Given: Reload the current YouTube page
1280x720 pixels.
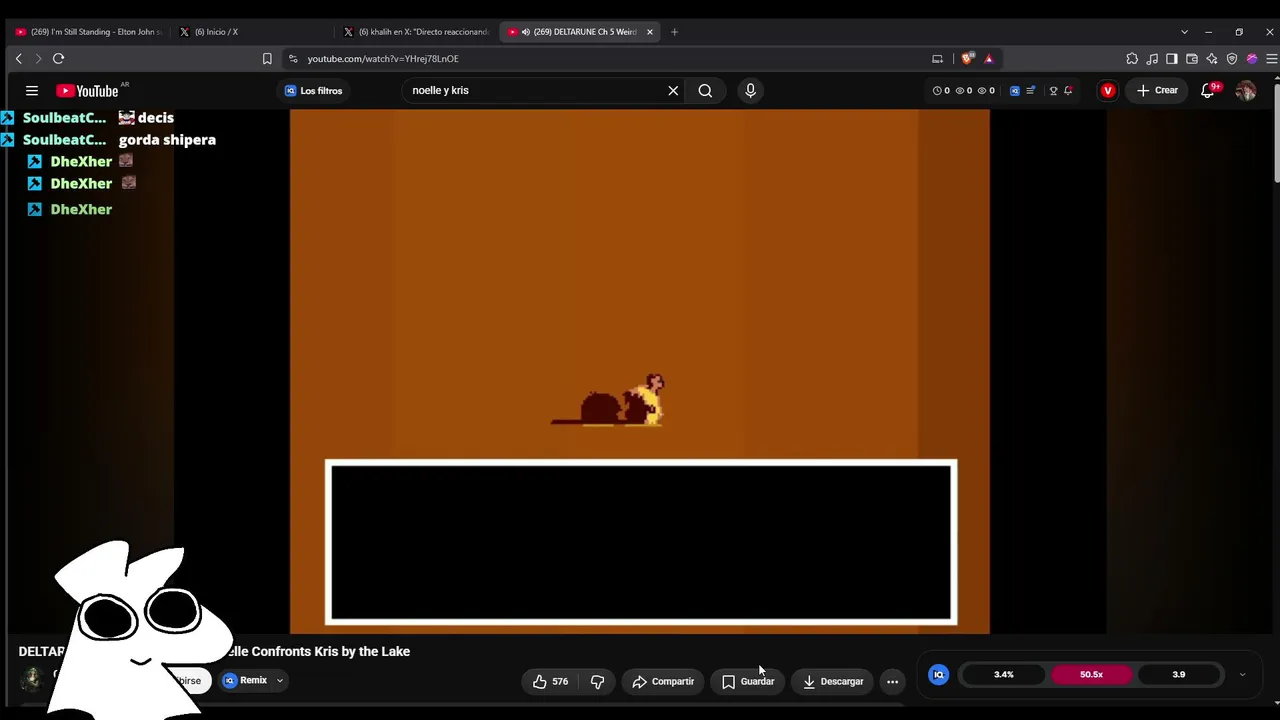Looking at the screenshot, I should point(58,59).
